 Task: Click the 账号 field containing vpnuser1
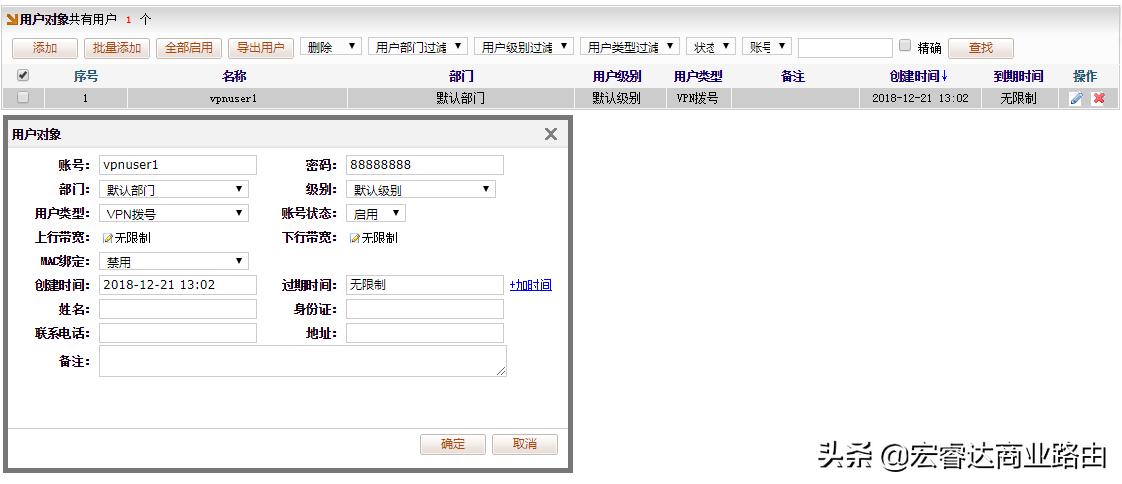(x=177, y=165)
